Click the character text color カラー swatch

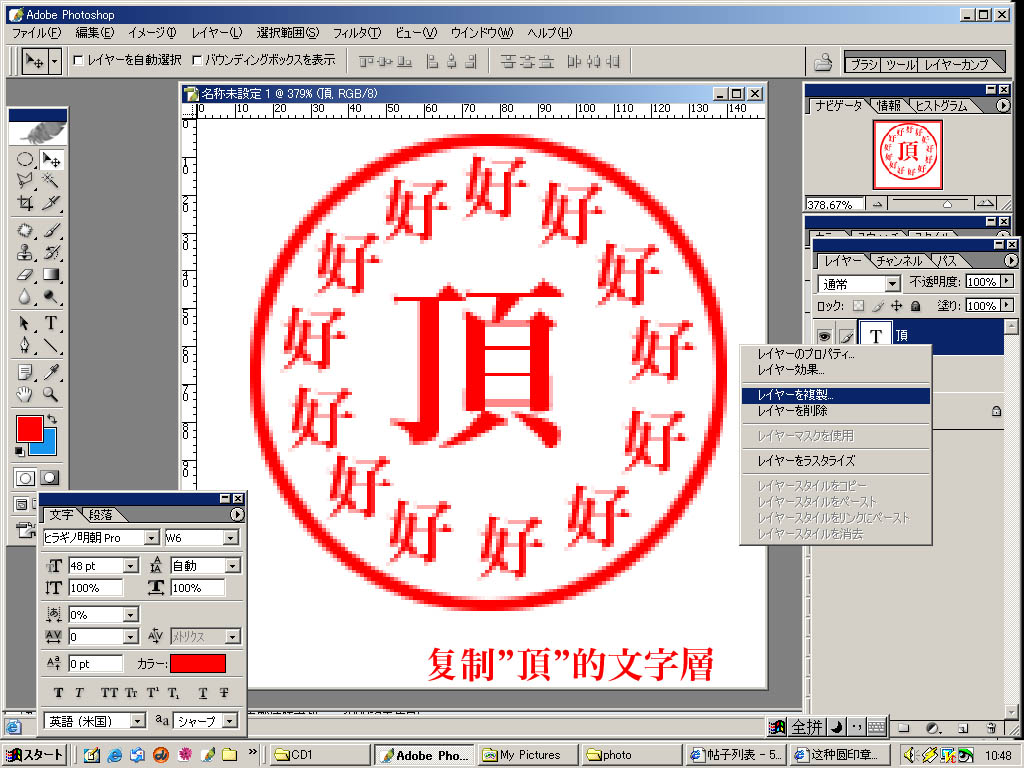pyautogui.click(x=198, y=664)
